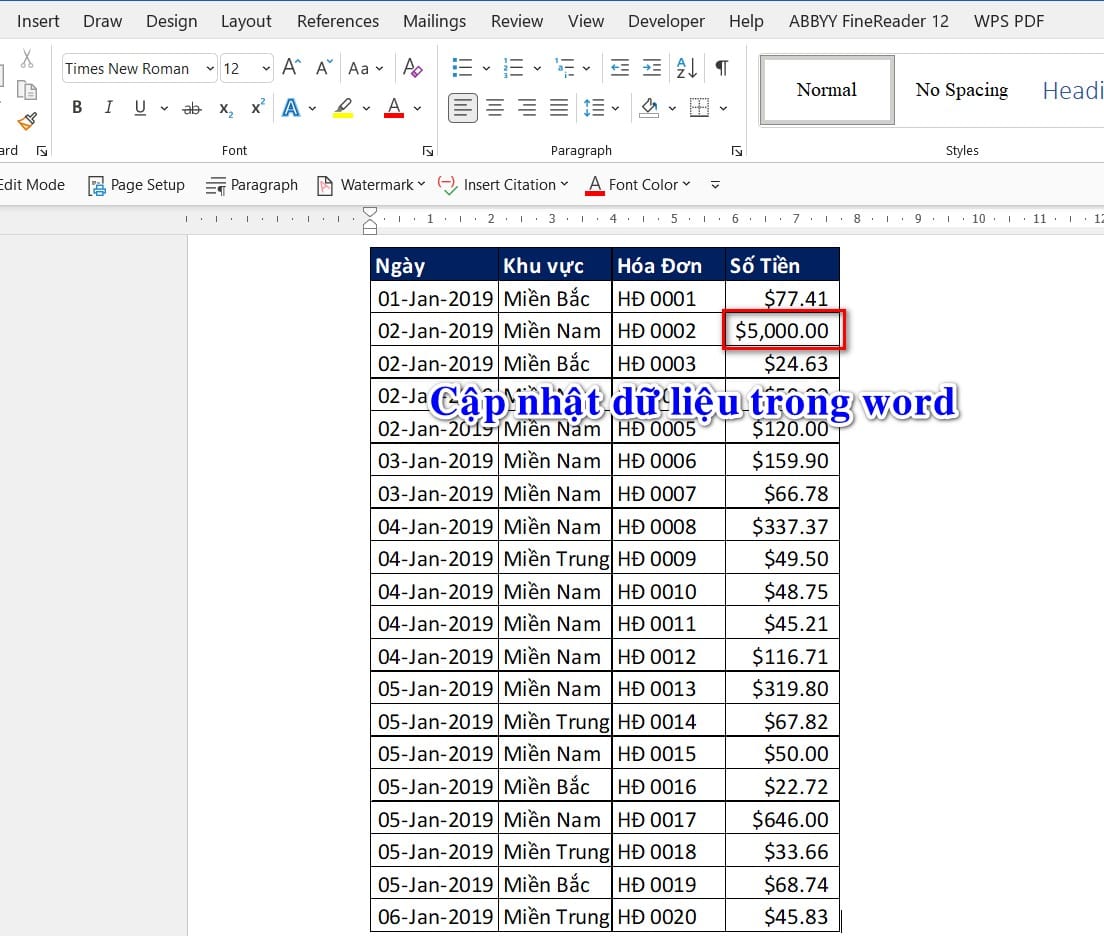The height and width of the screenshot is (936, 1104).
Task: Toggle Underline formatting
Action: click(140, 108)
